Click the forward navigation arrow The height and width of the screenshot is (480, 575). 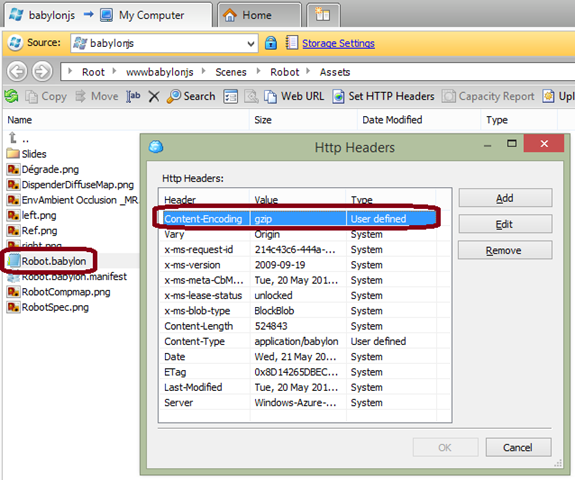pos(42,71)
